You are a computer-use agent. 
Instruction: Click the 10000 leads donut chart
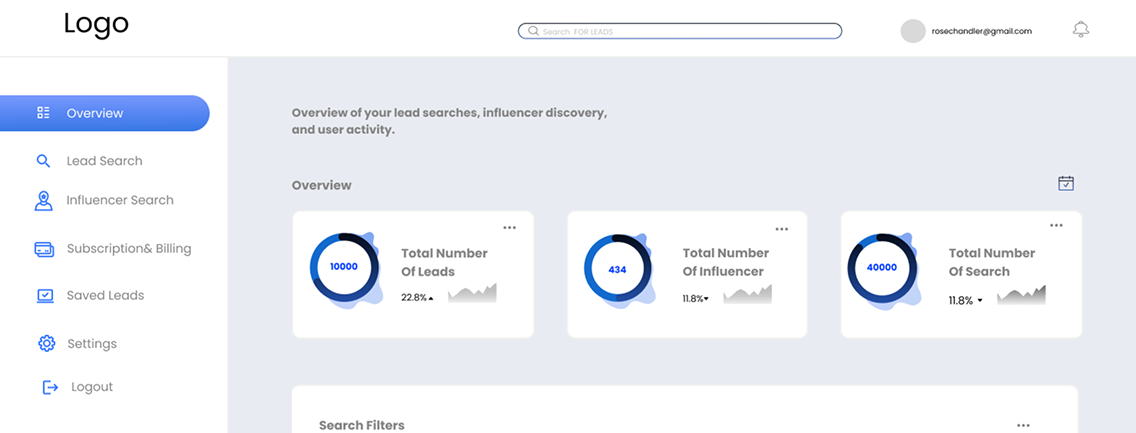pyautogui.click(x=344, y=268)
